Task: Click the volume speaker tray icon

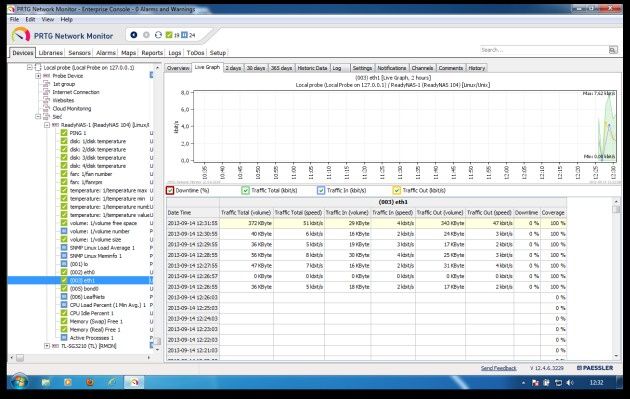Action: [570, 383]
